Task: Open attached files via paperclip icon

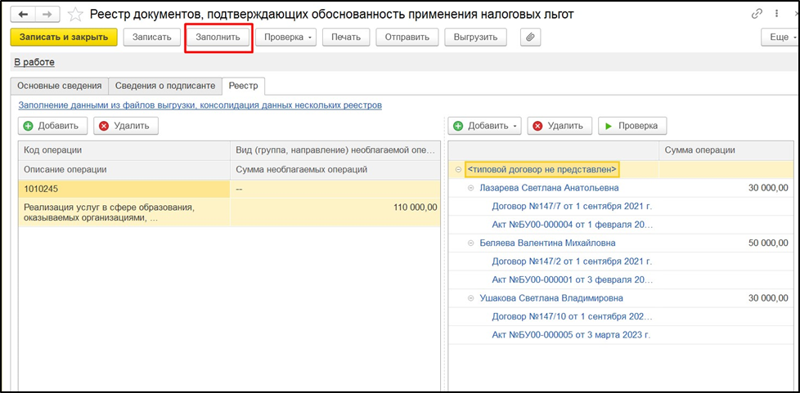Action: (530, 37)
